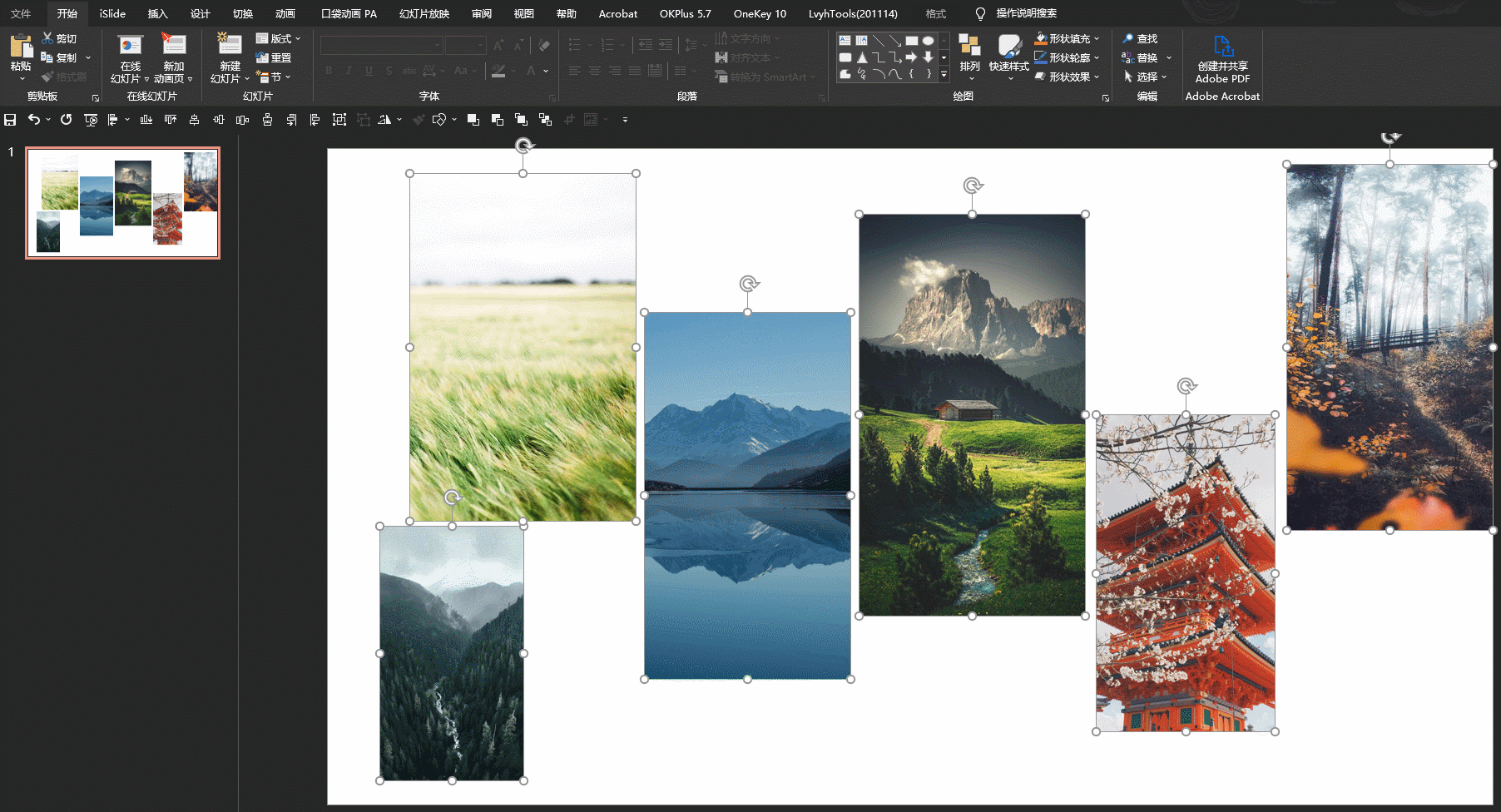This screenshot has width=1501, height=812.
Task: Open the Drawing (绘图) group dialog launcher
Action: pos(1106,98)
